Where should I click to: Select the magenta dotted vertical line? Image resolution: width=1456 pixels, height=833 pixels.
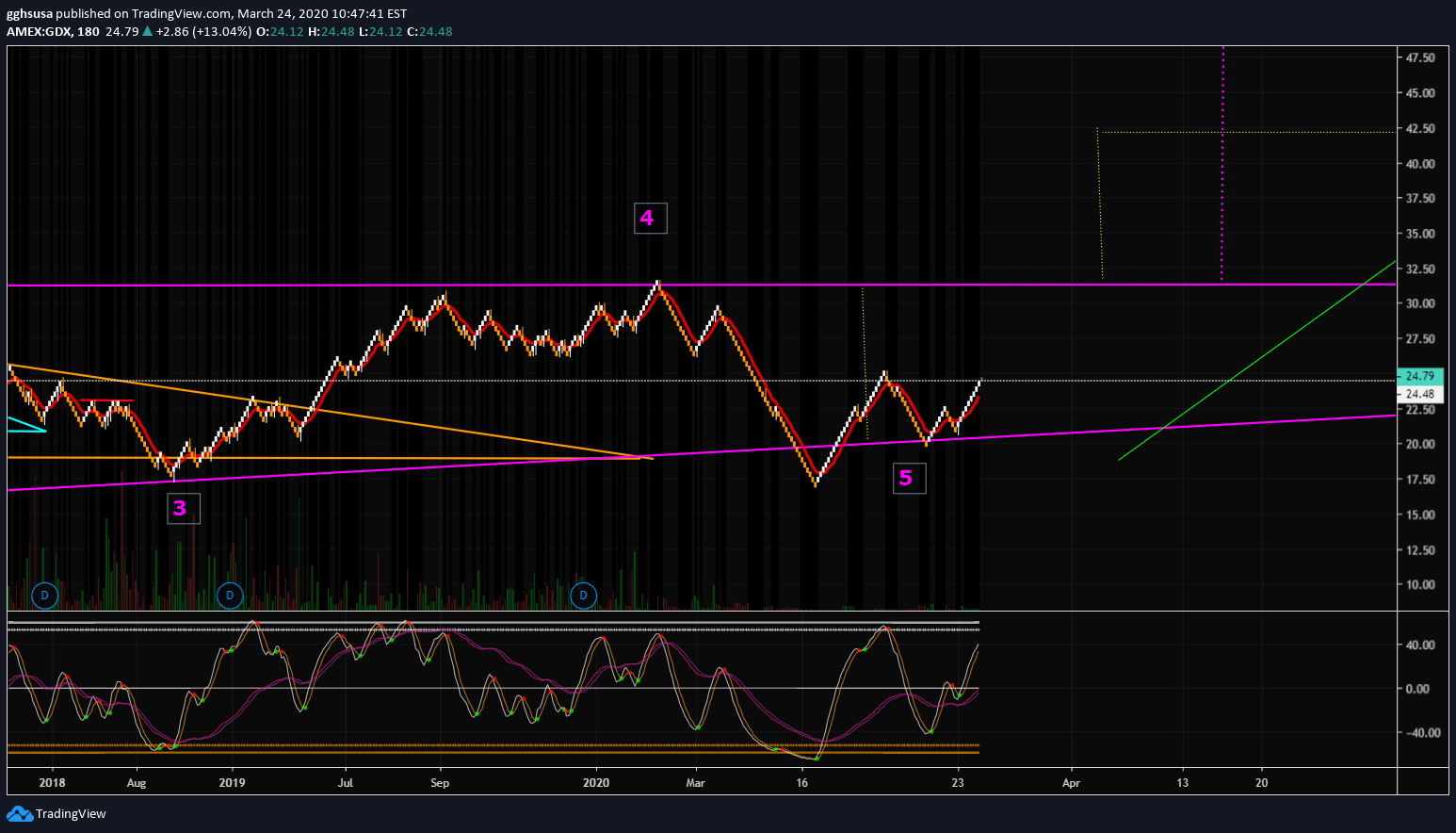1222,163
